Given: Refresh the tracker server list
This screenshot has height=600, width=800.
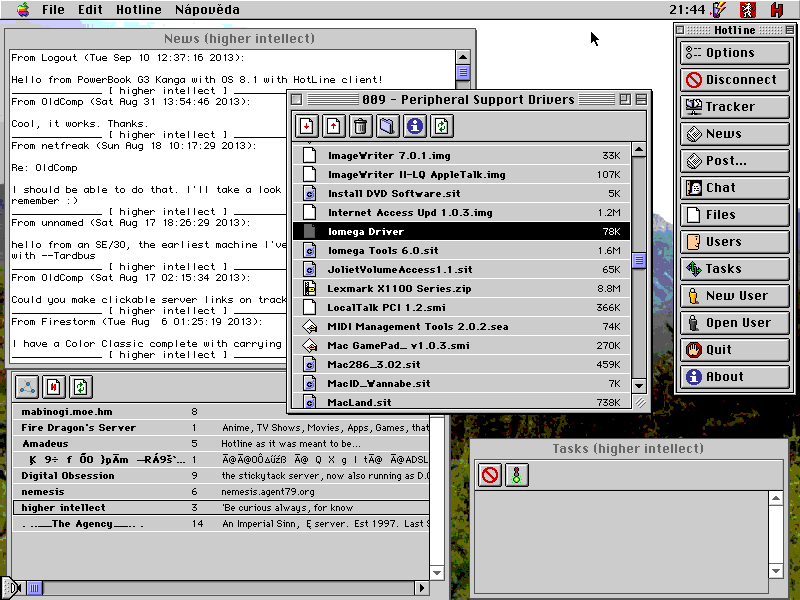Looking at the screenshot, I should click(80, 386).
